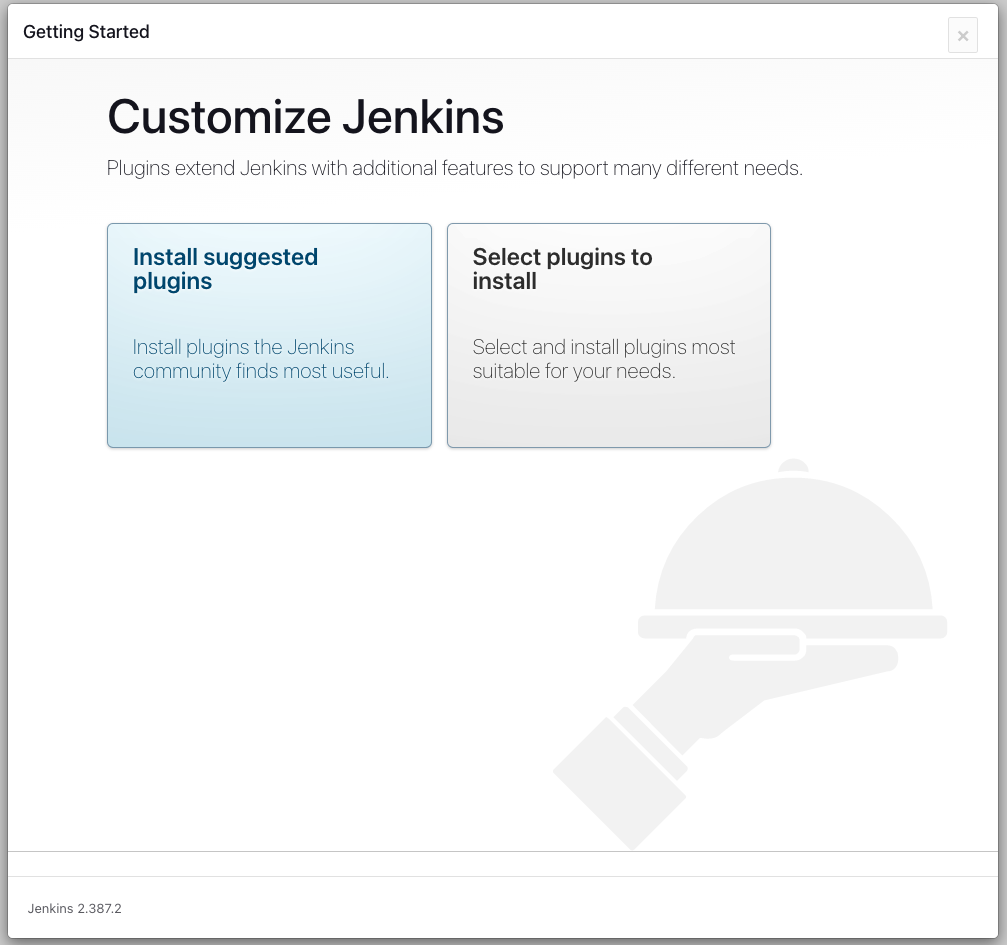The width and height of the screenshot is (1007, 945).
Task: Choose Select plugins to install option
Action: point(609,335)
